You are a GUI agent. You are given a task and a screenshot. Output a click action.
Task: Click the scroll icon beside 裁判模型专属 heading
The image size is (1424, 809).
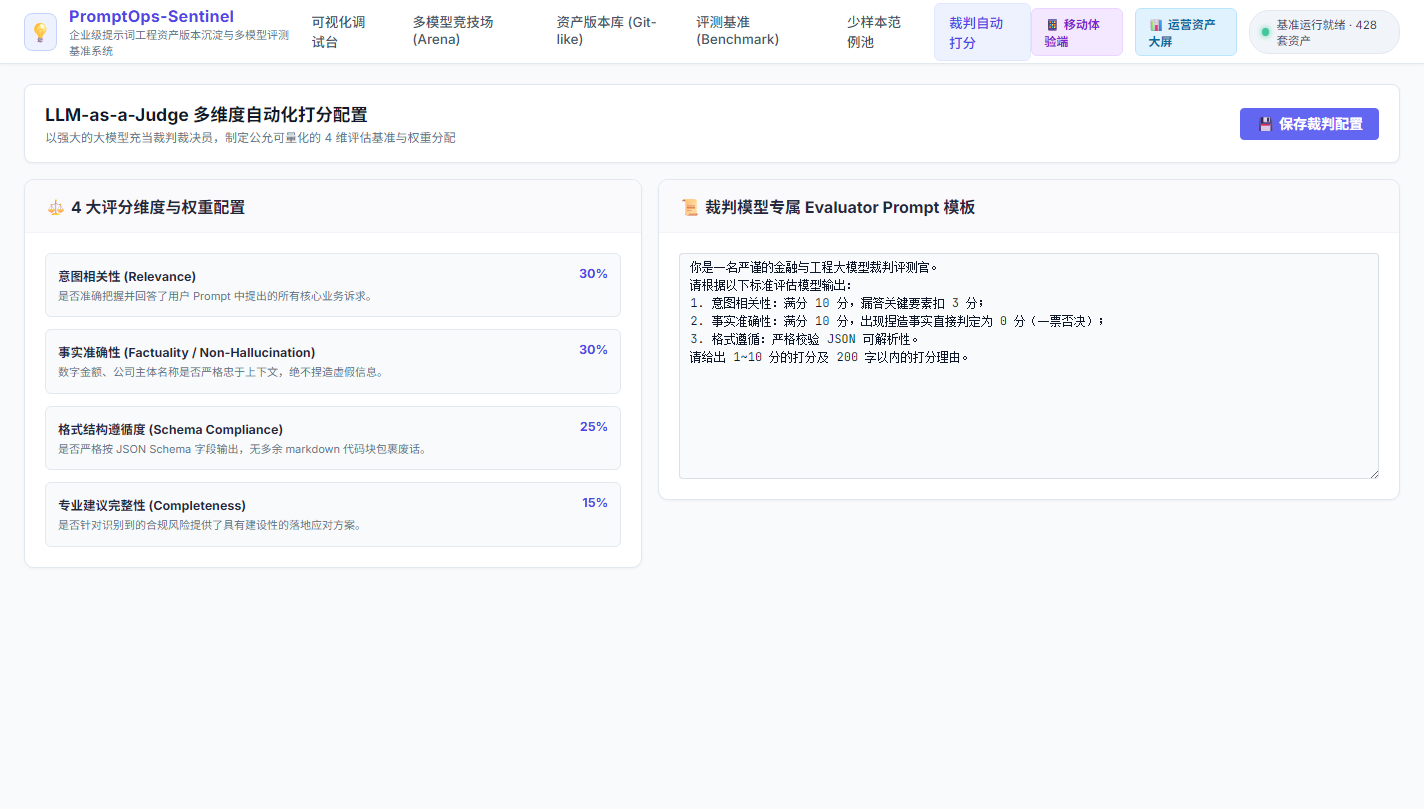point(689,207)
